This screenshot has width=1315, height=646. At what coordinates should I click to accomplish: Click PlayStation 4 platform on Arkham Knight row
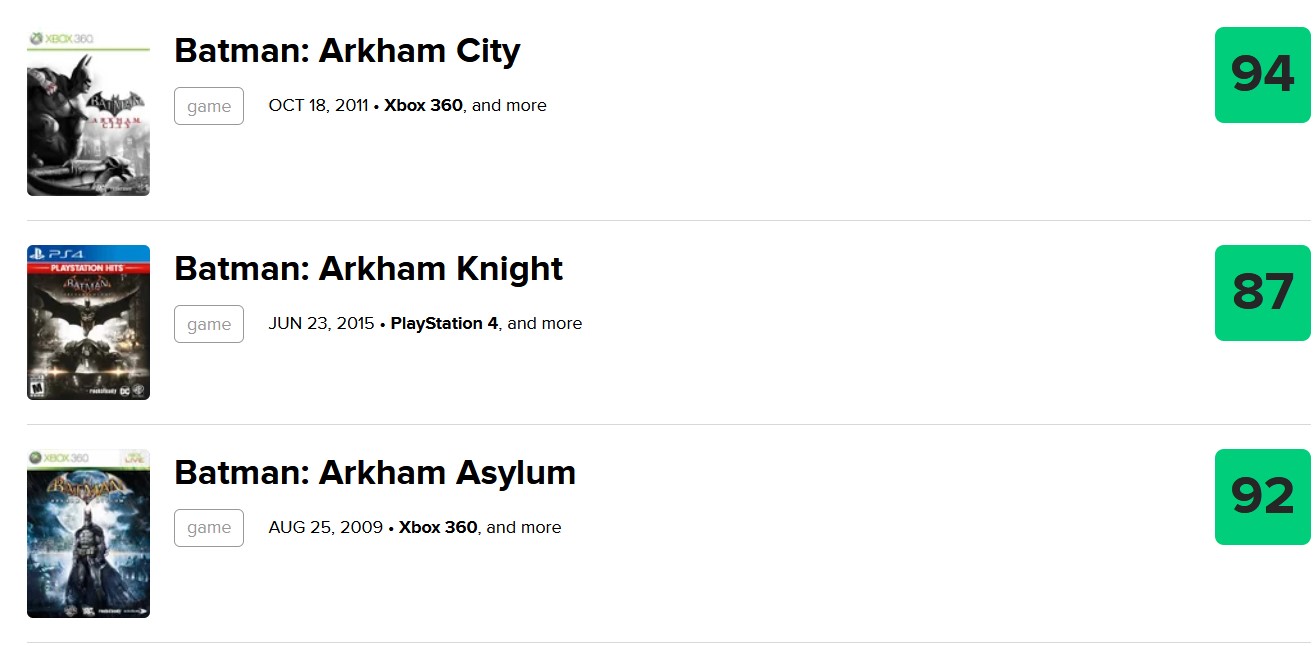(444, 324)
